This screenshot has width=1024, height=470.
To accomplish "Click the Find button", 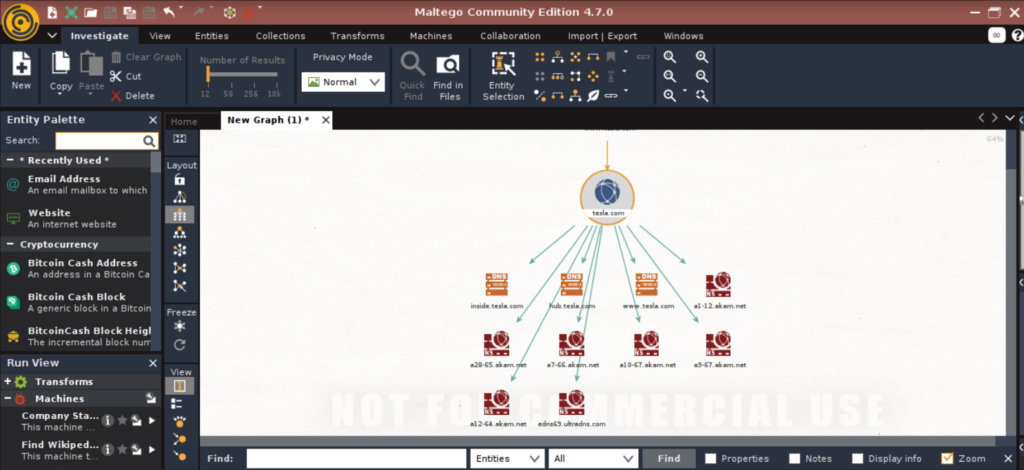I will click(x=669, y=458).
